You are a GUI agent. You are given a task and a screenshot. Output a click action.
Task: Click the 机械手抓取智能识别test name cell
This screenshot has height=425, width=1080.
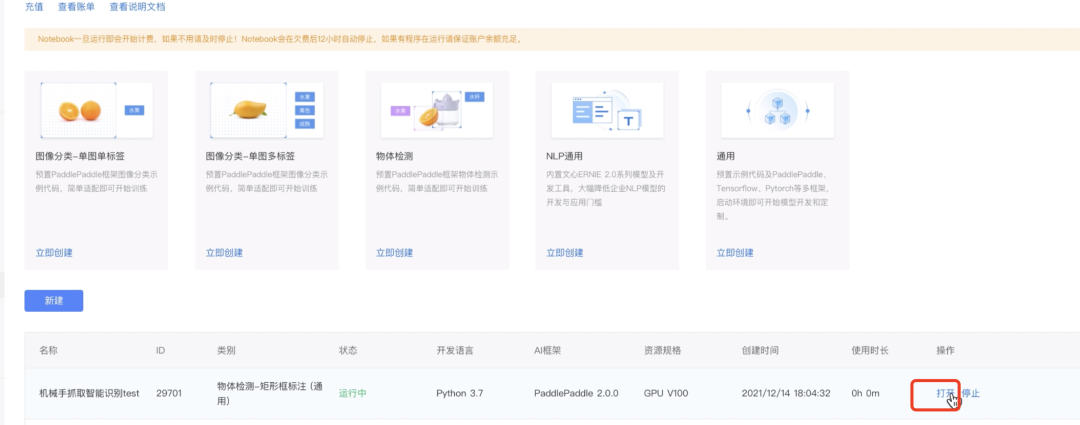click(90, 393)
